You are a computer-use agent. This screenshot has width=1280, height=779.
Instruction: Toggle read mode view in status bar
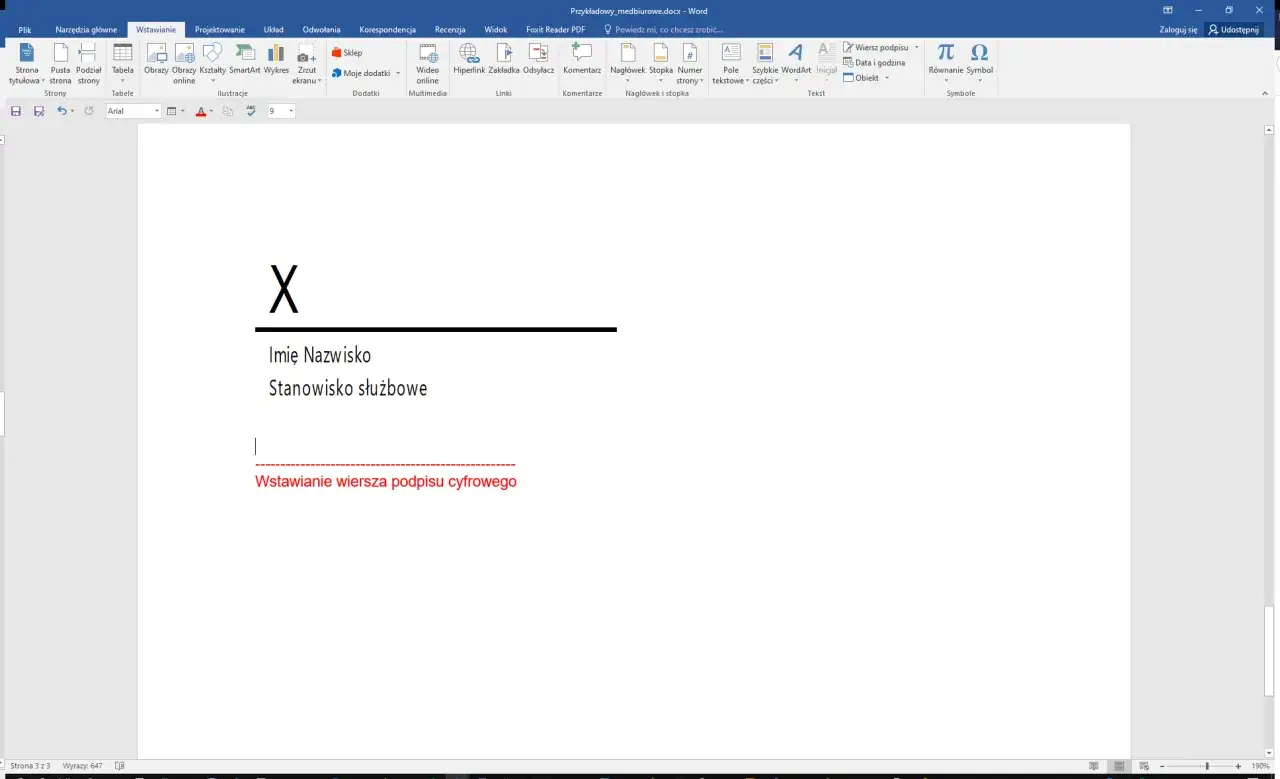click(1094, 766)
